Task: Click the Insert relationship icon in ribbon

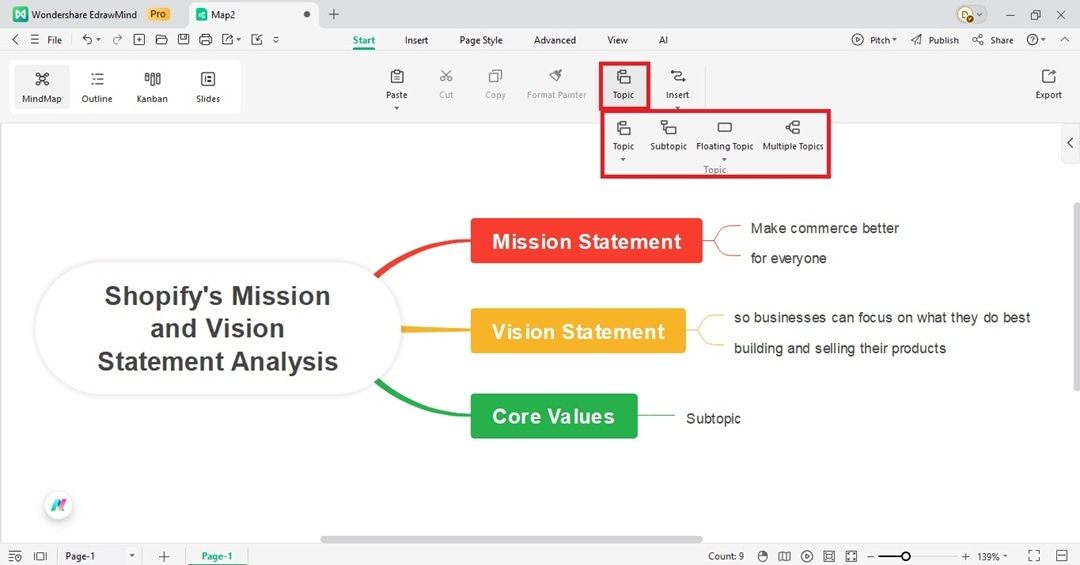Action: 678,76
